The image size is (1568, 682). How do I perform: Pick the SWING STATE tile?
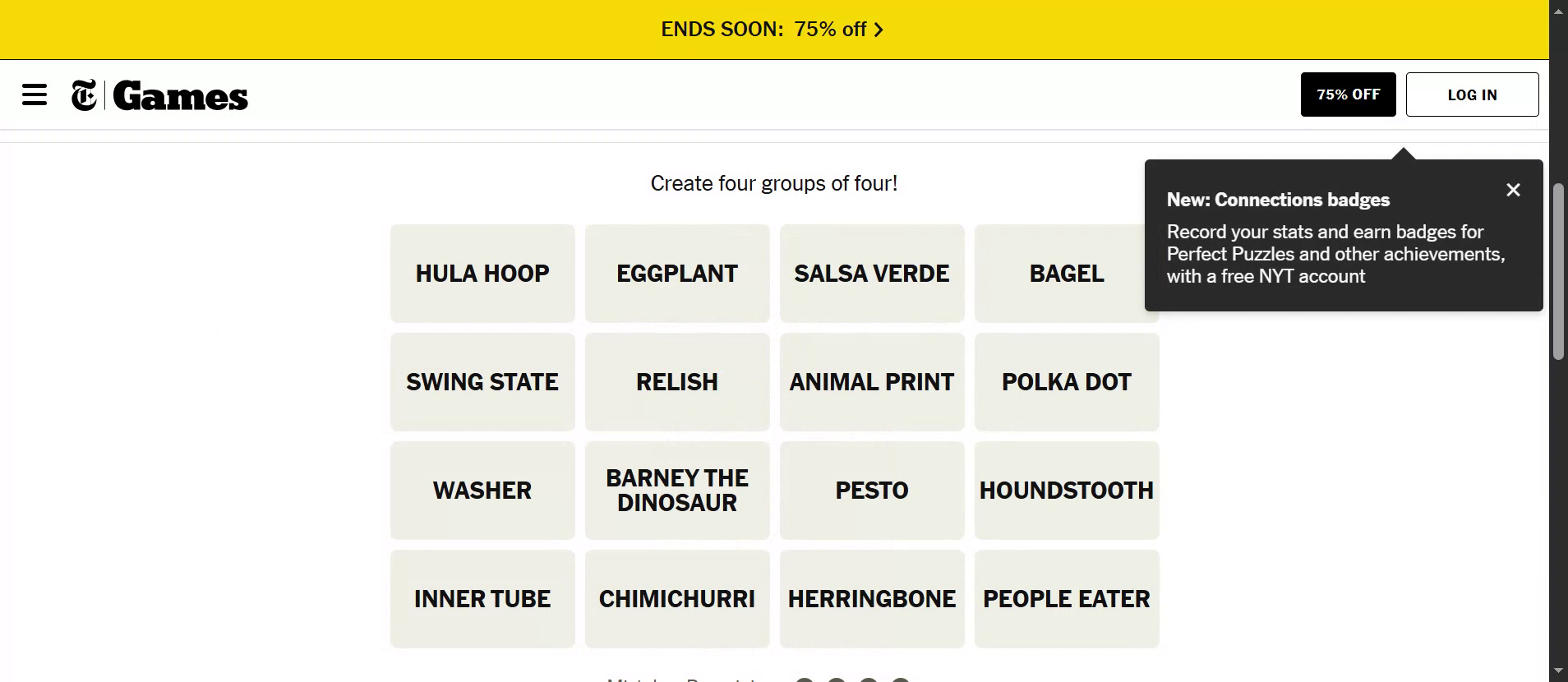(x=482, y=382)
